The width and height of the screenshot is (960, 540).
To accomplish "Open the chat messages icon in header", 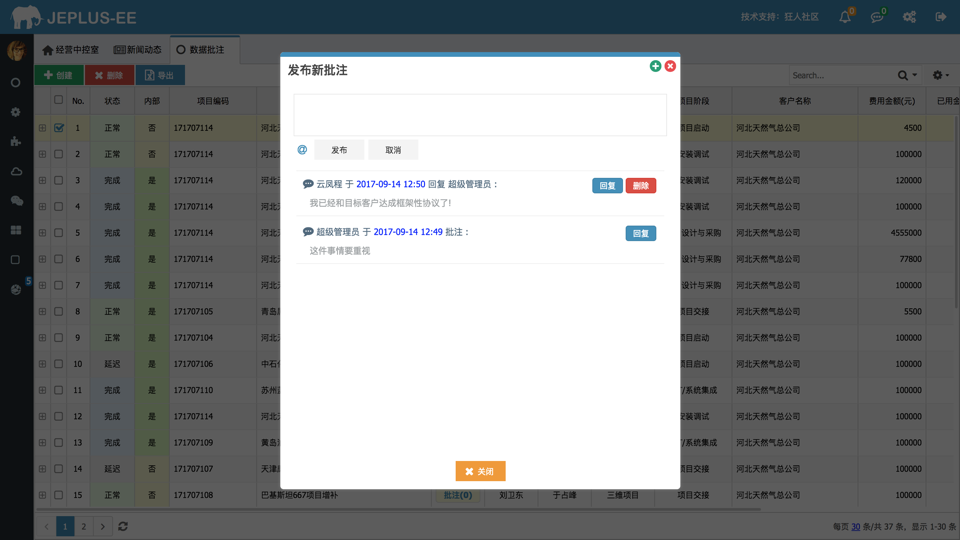I will pos(877,17).
